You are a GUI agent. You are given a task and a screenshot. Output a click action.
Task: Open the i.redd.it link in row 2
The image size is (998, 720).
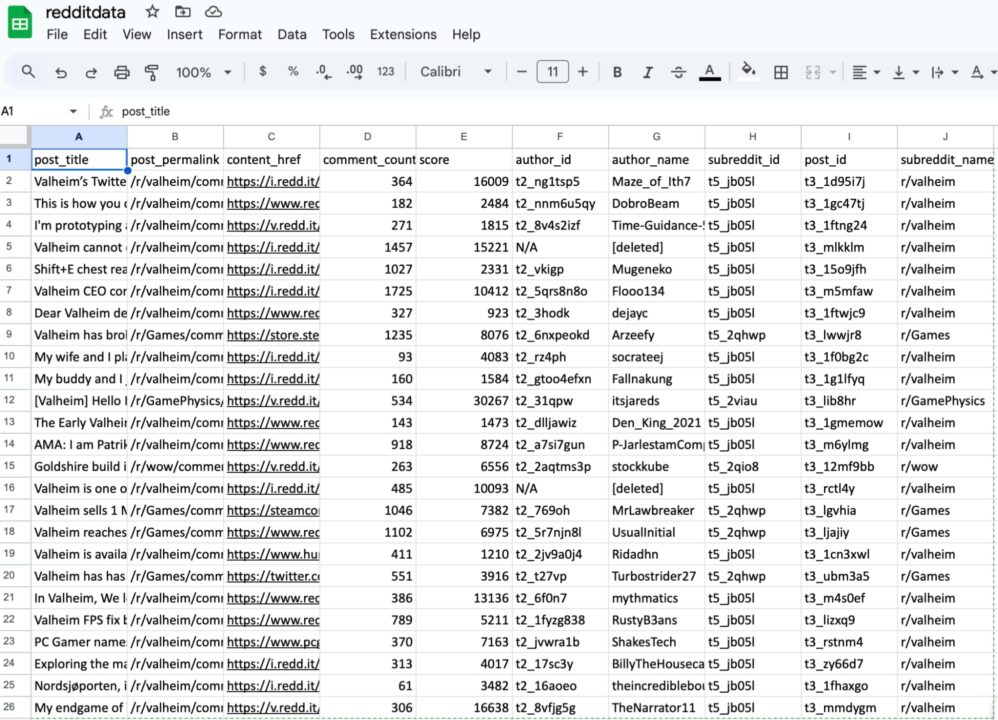coord(273,181)
